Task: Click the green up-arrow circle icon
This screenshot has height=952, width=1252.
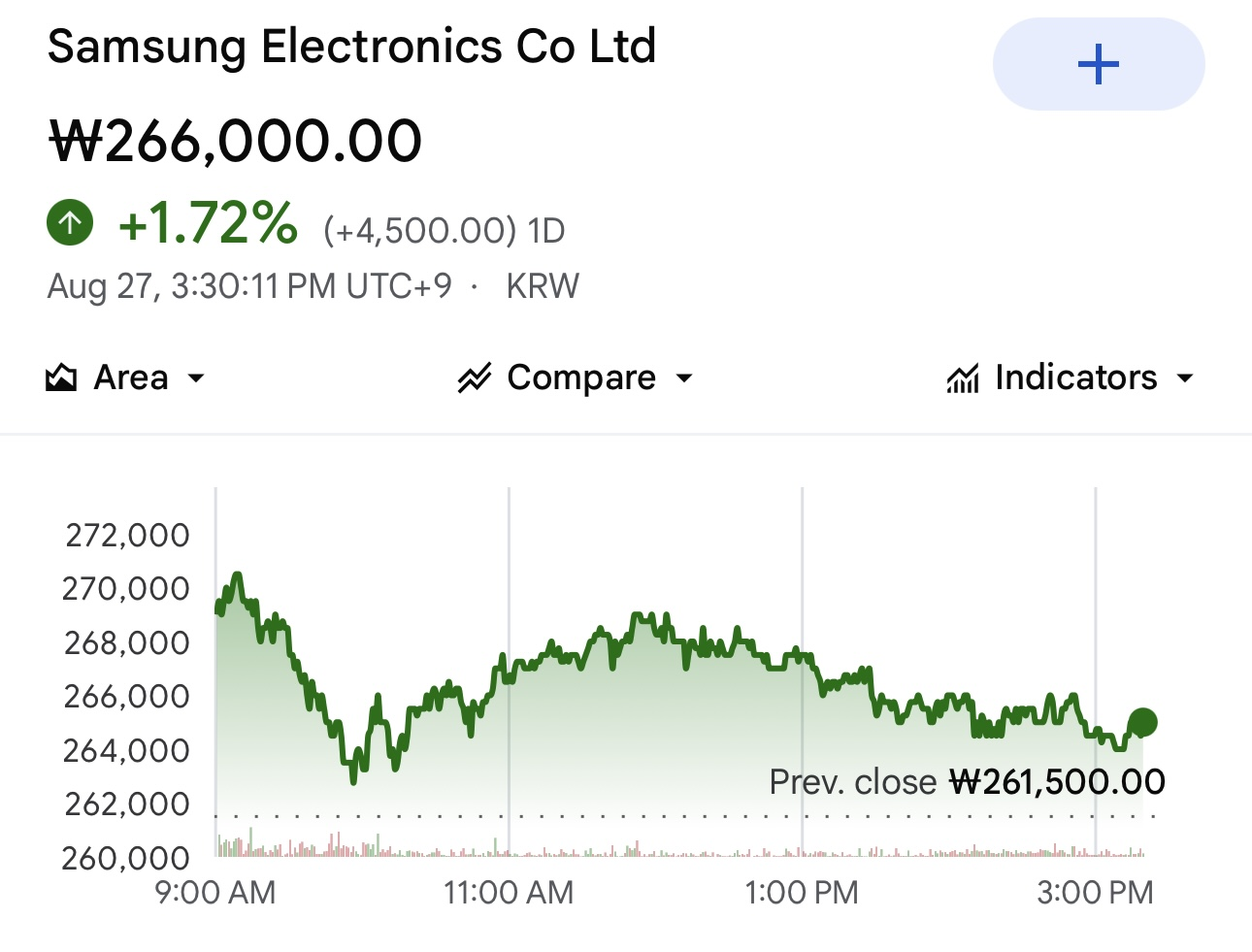Action: click(70, 222)
